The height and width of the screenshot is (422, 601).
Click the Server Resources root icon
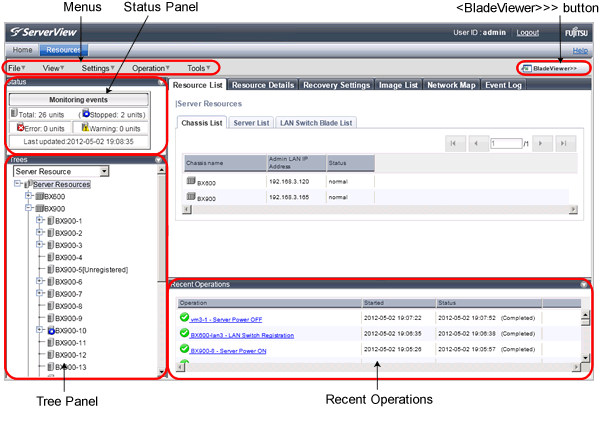tap(28, 184)
